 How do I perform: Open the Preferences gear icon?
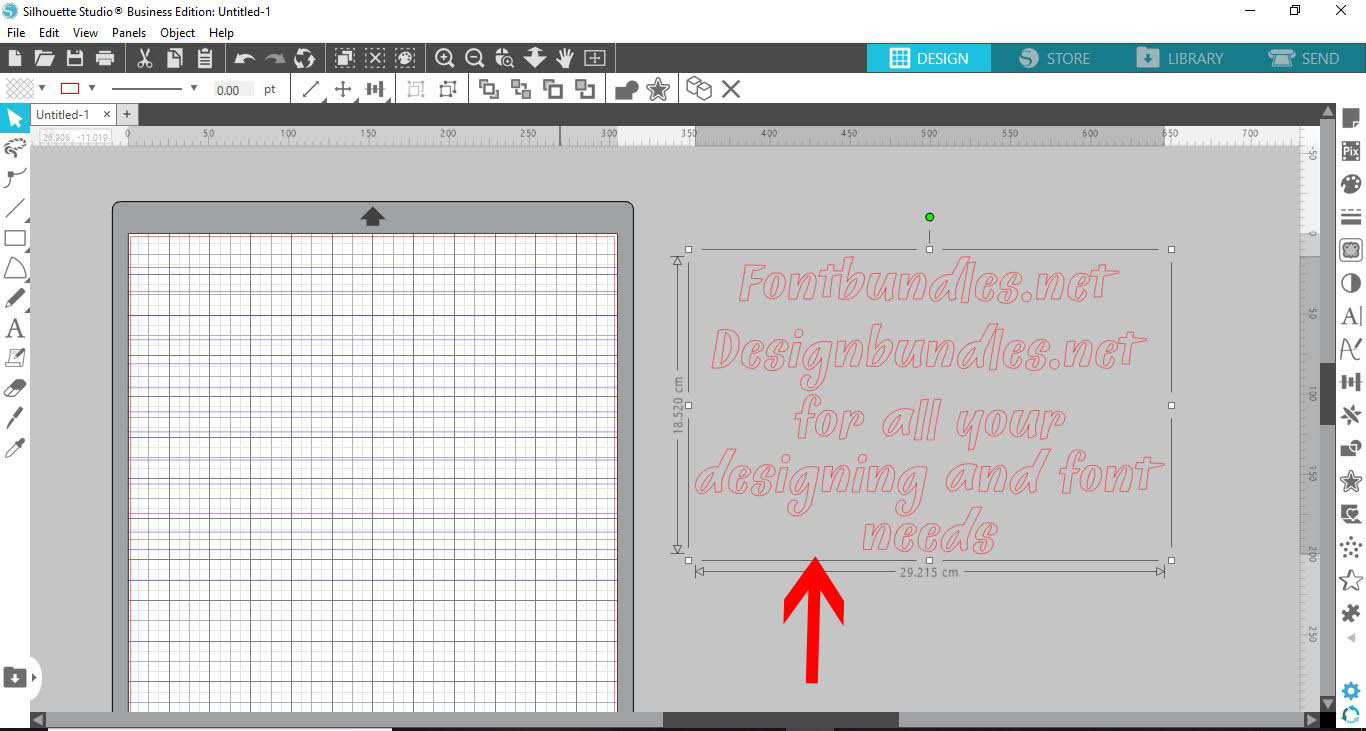[x=1351, y=691]
